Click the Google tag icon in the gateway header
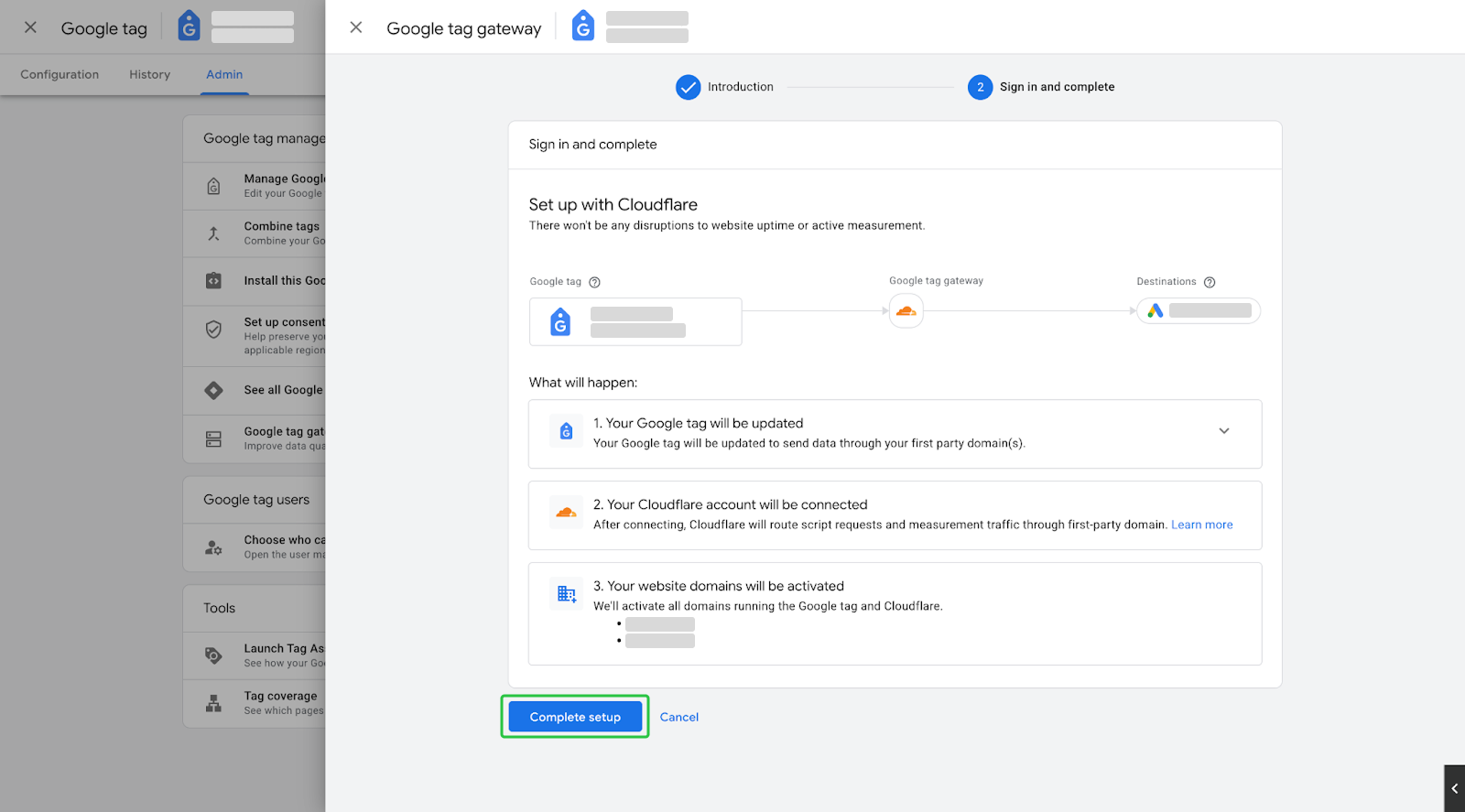Screen dimensions: 1465x812 [583, 27]
